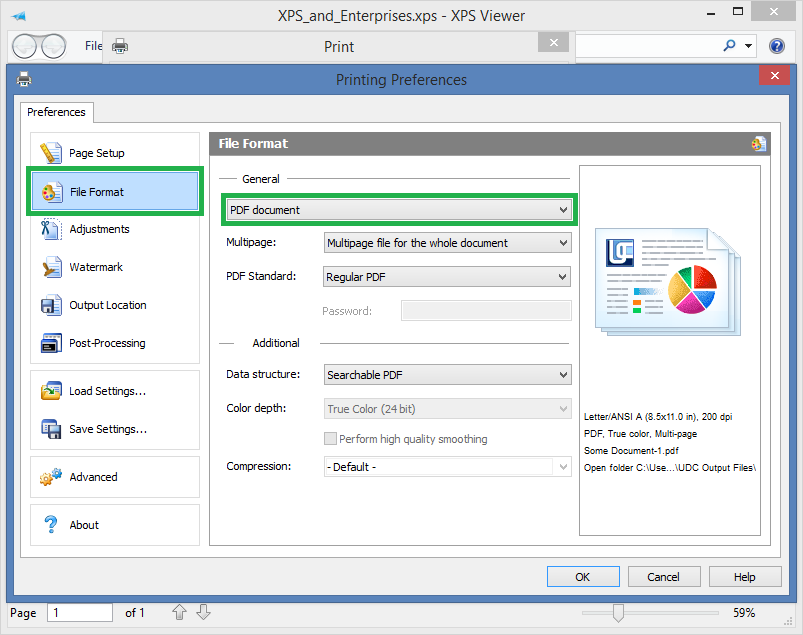Image resolution: width=803 pixels, height=635 pixels.
Task: Click the document preview thumbnail
Action: 668,282
